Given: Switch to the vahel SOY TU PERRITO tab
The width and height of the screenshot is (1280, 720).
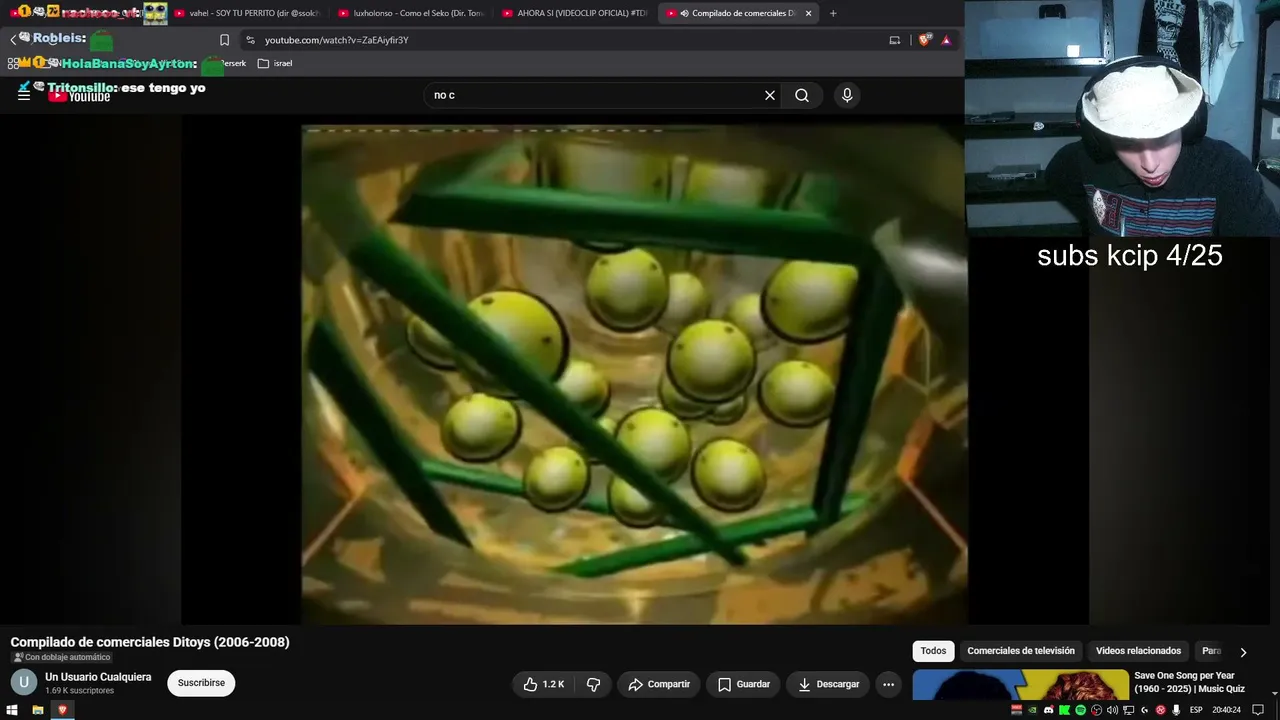Looking at the screenshot, I should click(245, 13).
